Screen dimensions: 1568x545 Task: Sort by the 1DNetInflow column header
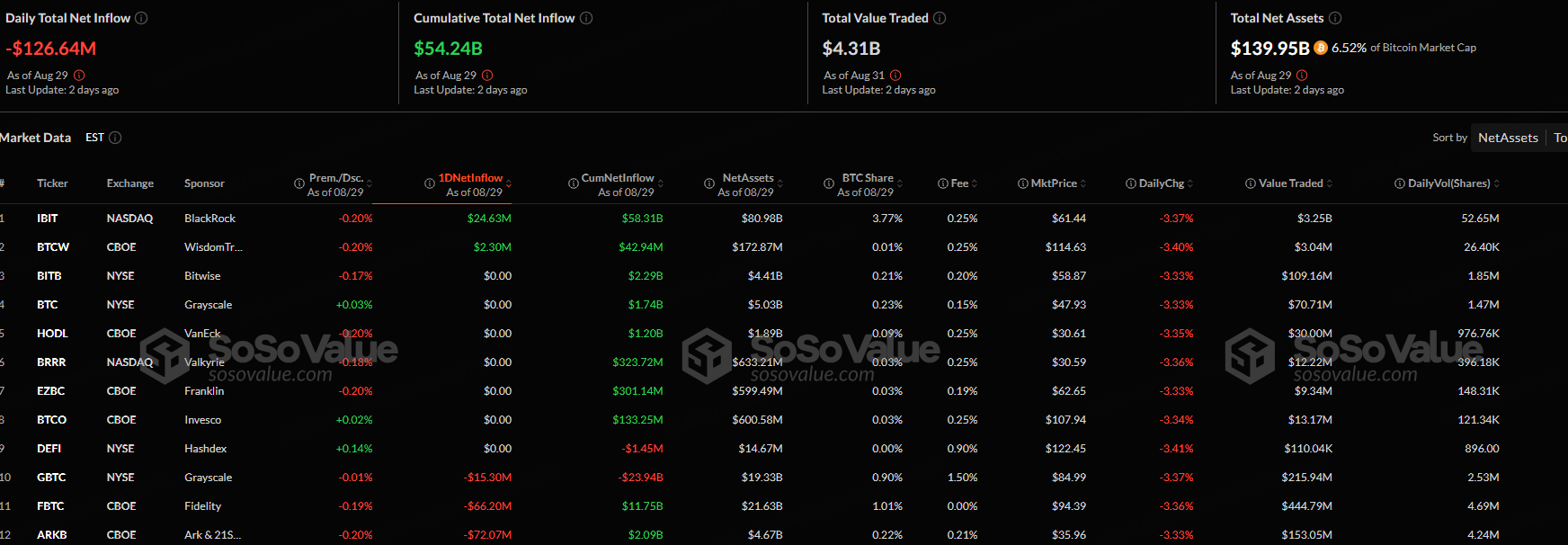(x=470, y=178)
